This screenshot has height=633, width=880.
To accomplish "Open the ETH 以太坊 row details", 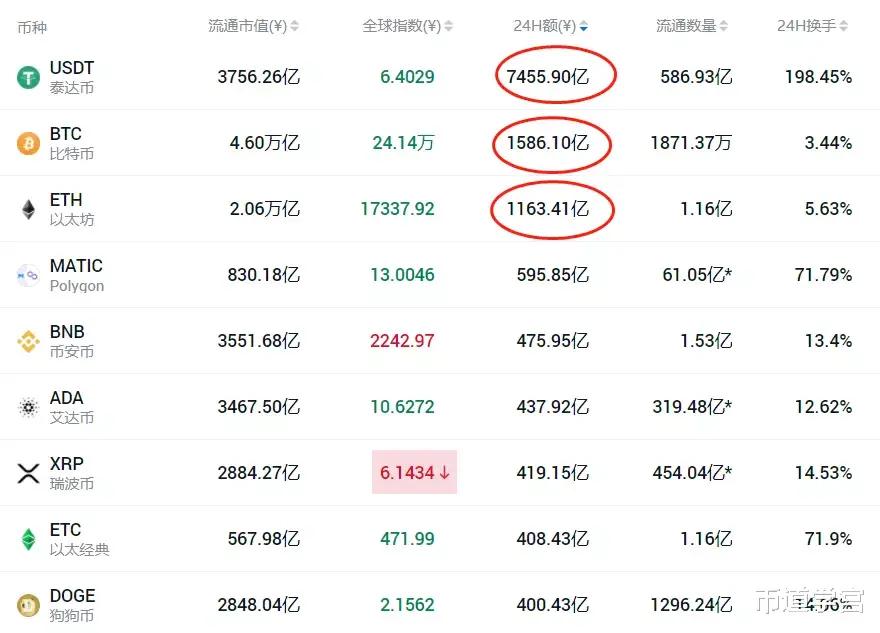I will (x=65, y=208).
